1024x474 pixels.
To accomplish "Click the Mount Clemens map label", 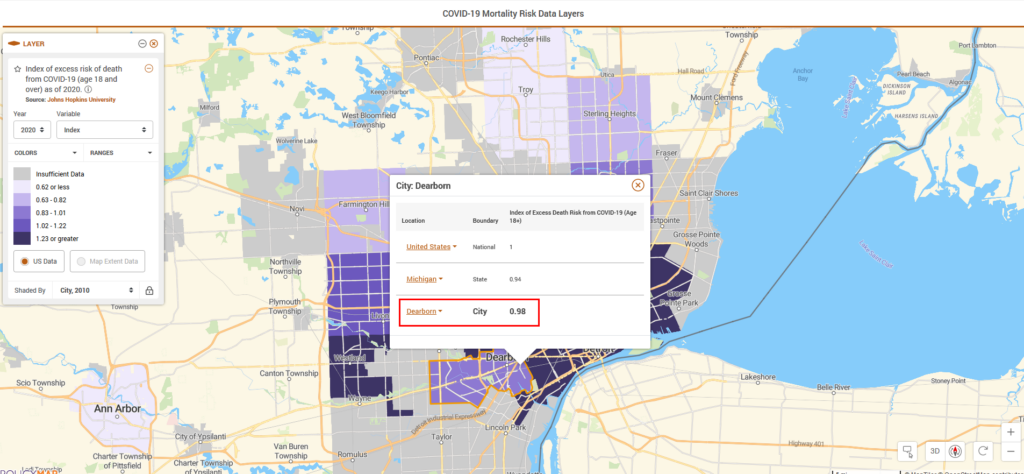I will click(x=716, y=97).
